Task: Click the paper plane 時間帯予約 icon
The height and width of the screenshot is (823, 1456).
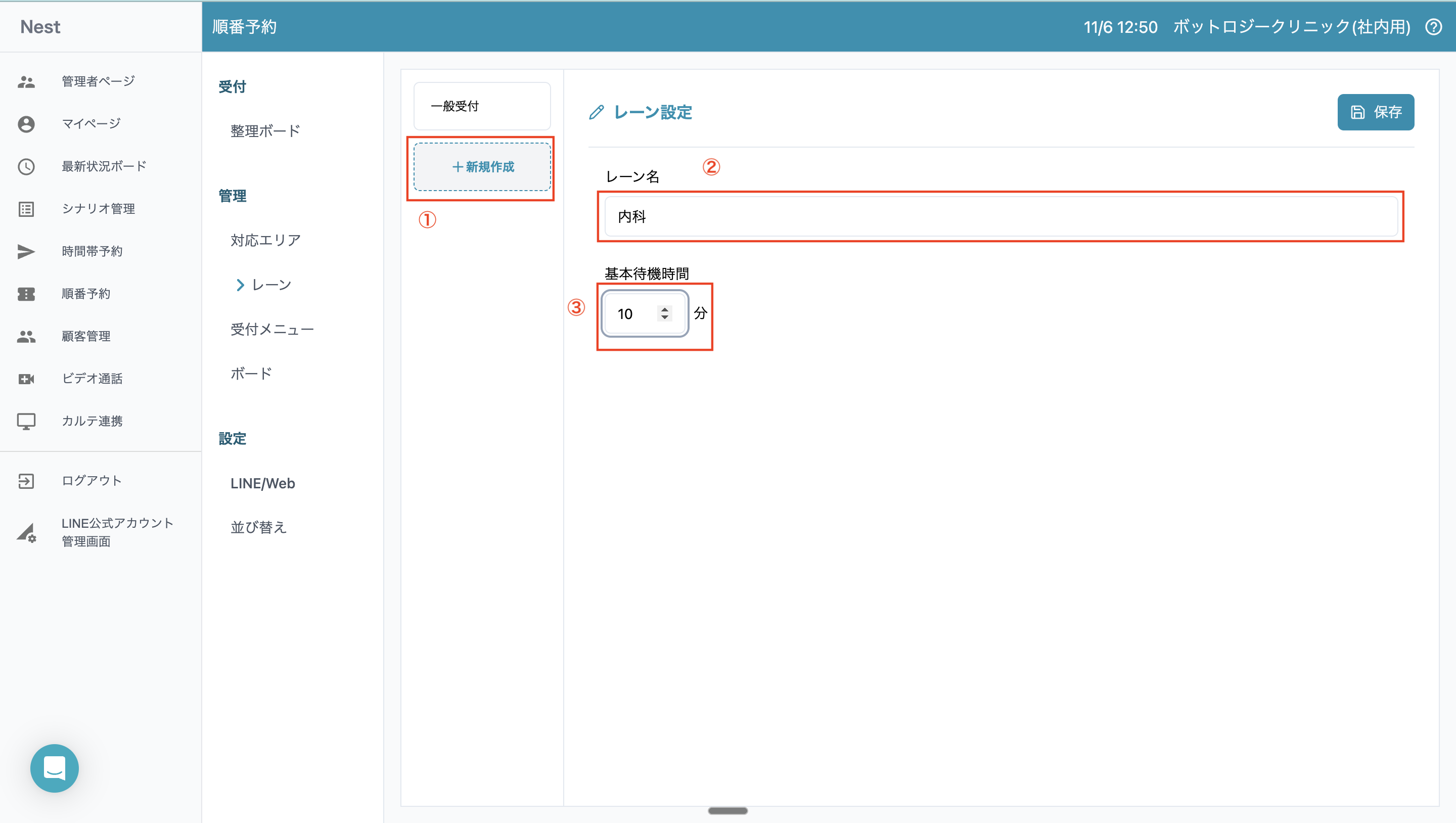Action: (x=26, y=252)
